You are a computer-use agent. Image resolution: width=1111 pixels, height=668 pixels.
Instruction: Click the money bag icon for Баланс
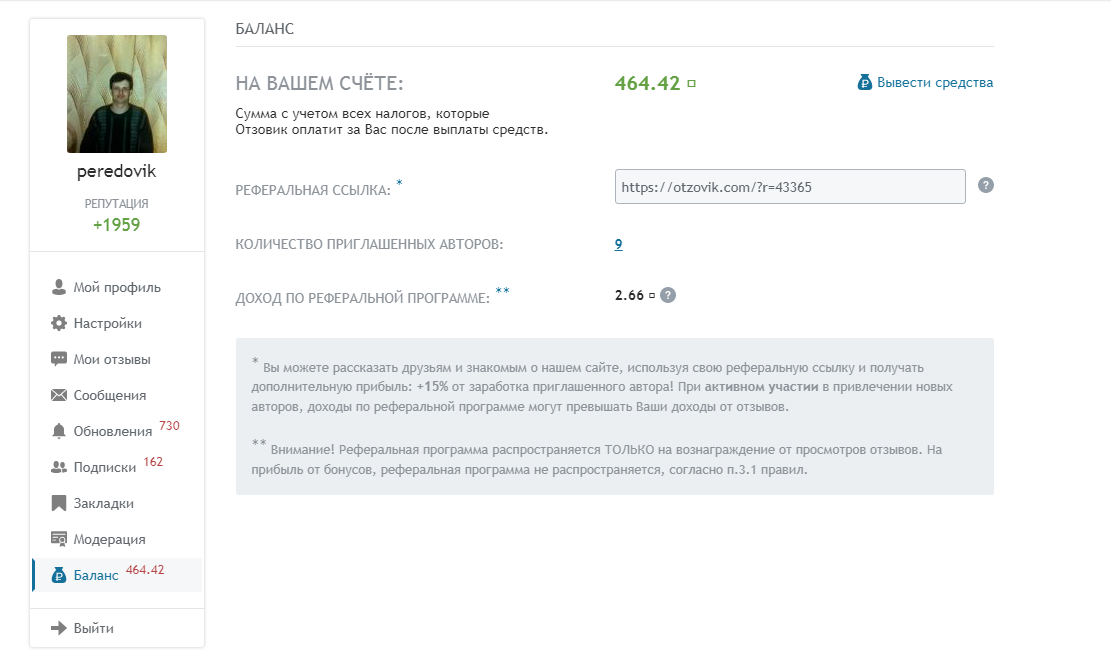58,575
